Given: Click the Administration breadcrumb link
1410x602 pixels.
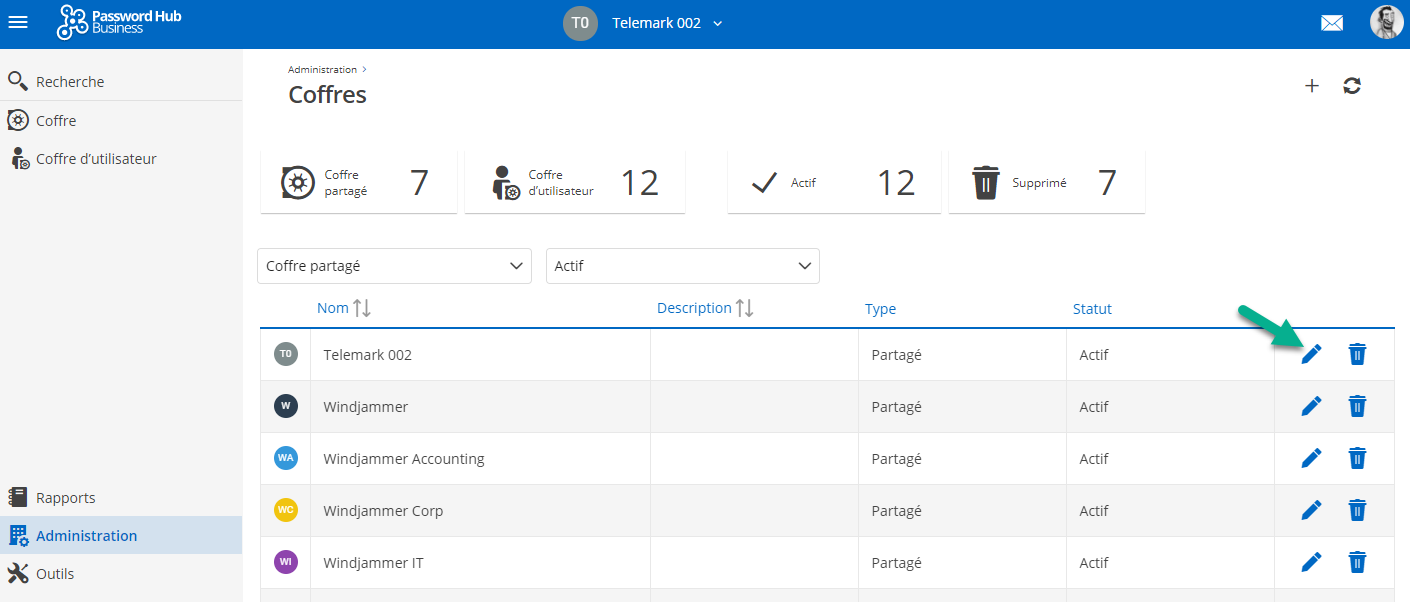Looking at the screenshot, I should [x=322, y=70].
